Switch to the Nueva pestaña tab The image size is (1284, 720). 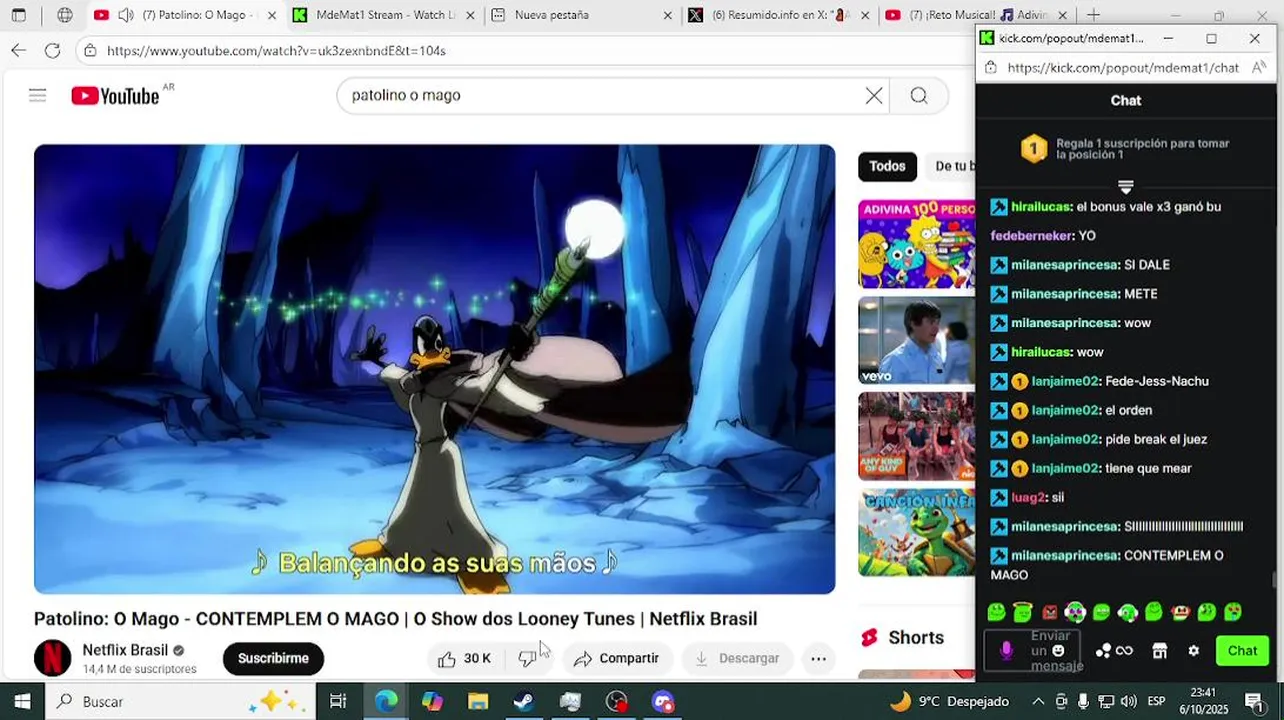pos(582,15)
